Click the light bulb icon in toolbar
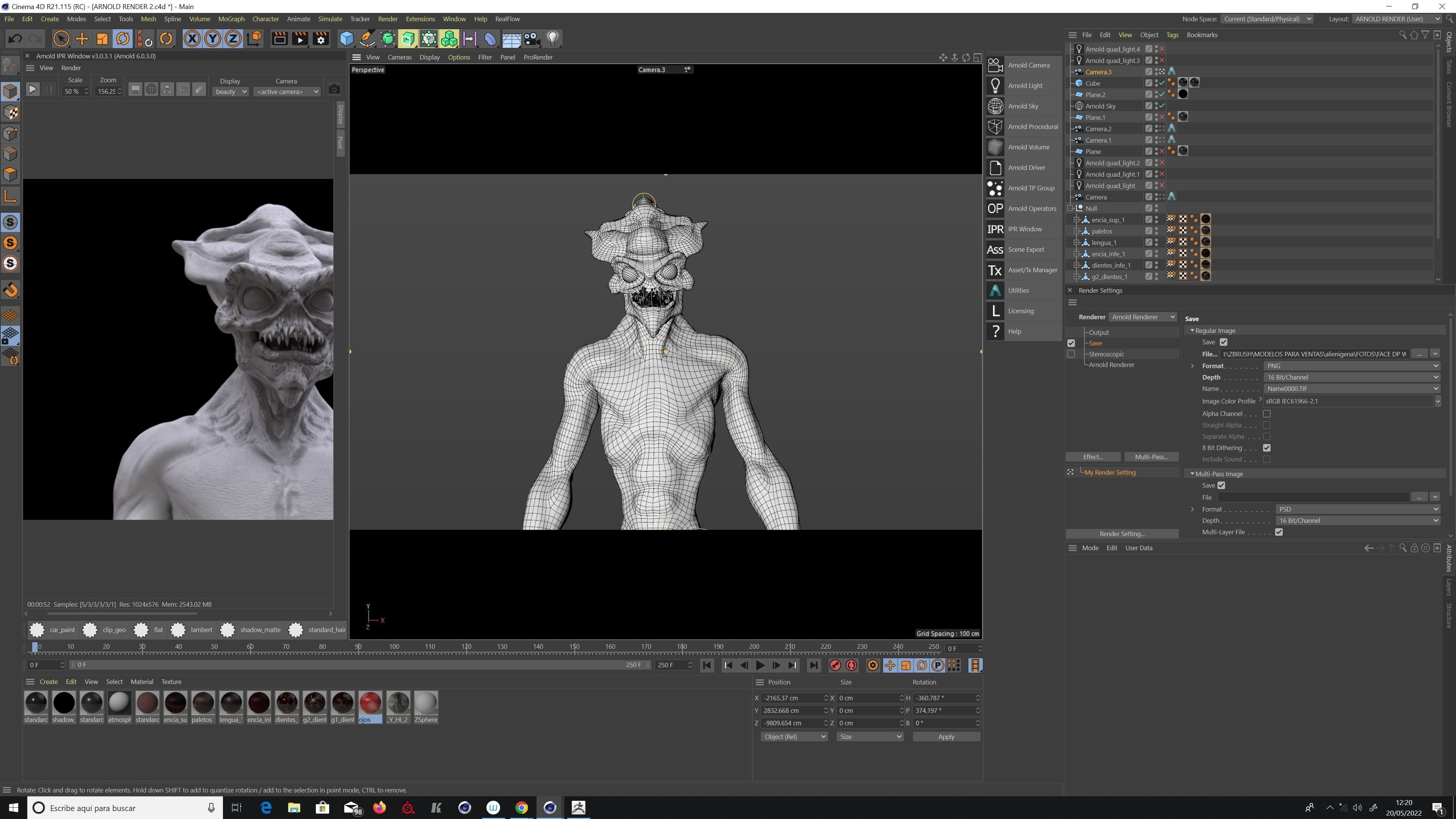This screenshot has height=819, width=1456. pyautogui.click(x=552, y=39)
